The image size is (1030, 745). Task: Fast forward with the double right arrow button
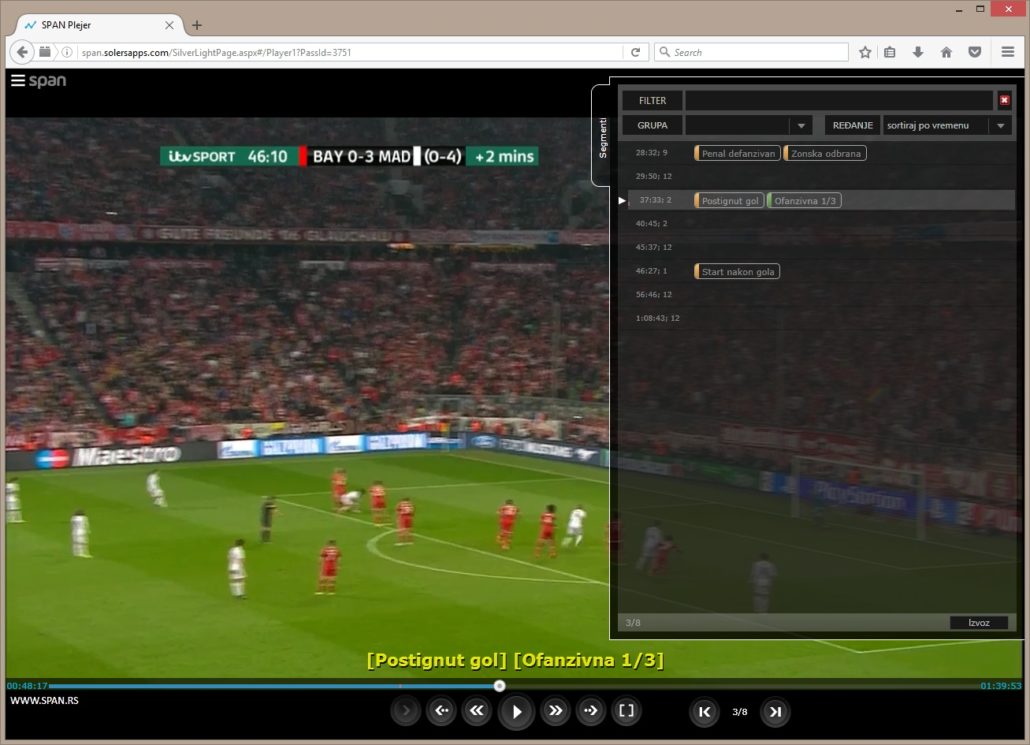[x=555, y=710]
